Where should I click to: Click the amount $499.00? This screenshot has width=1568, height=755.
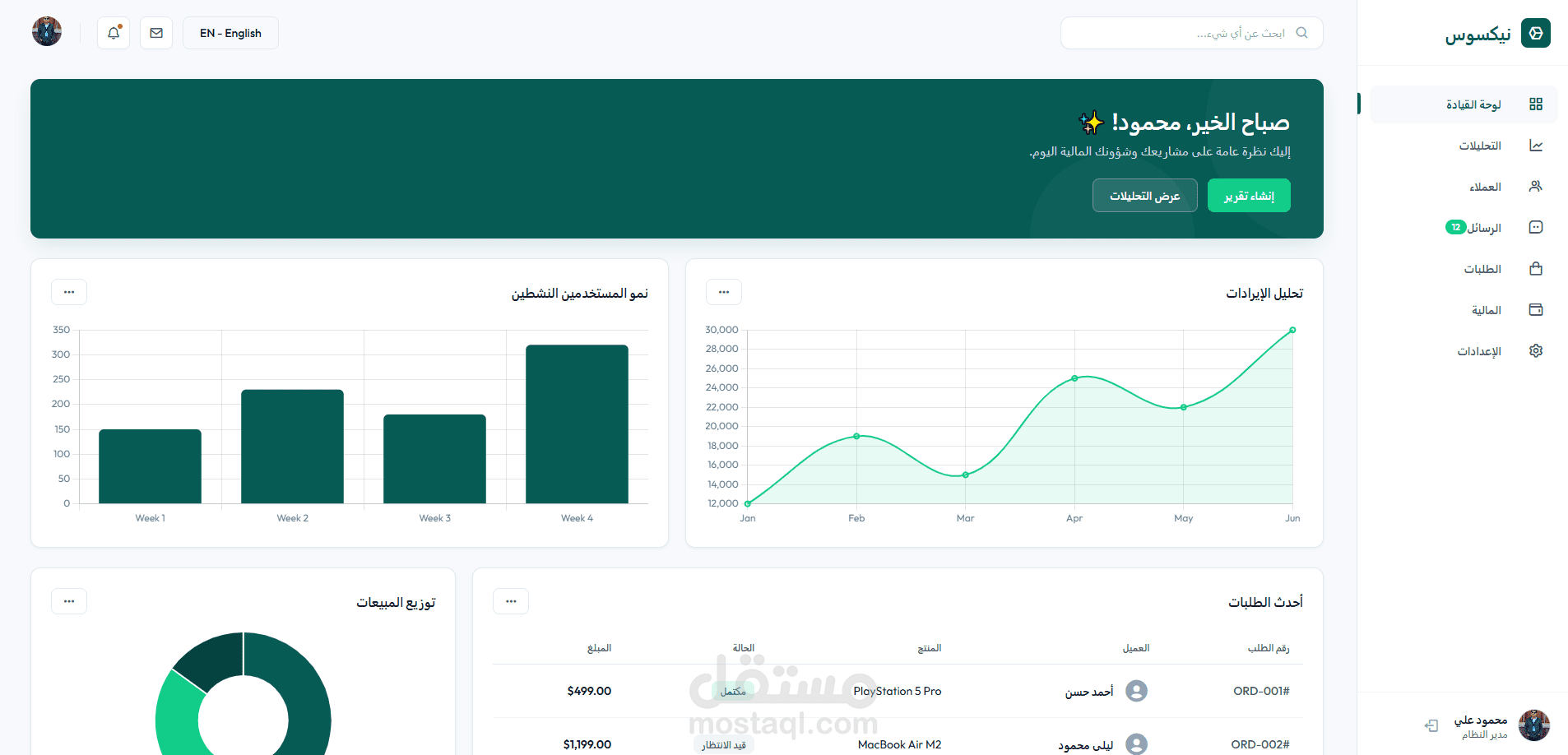589,691
